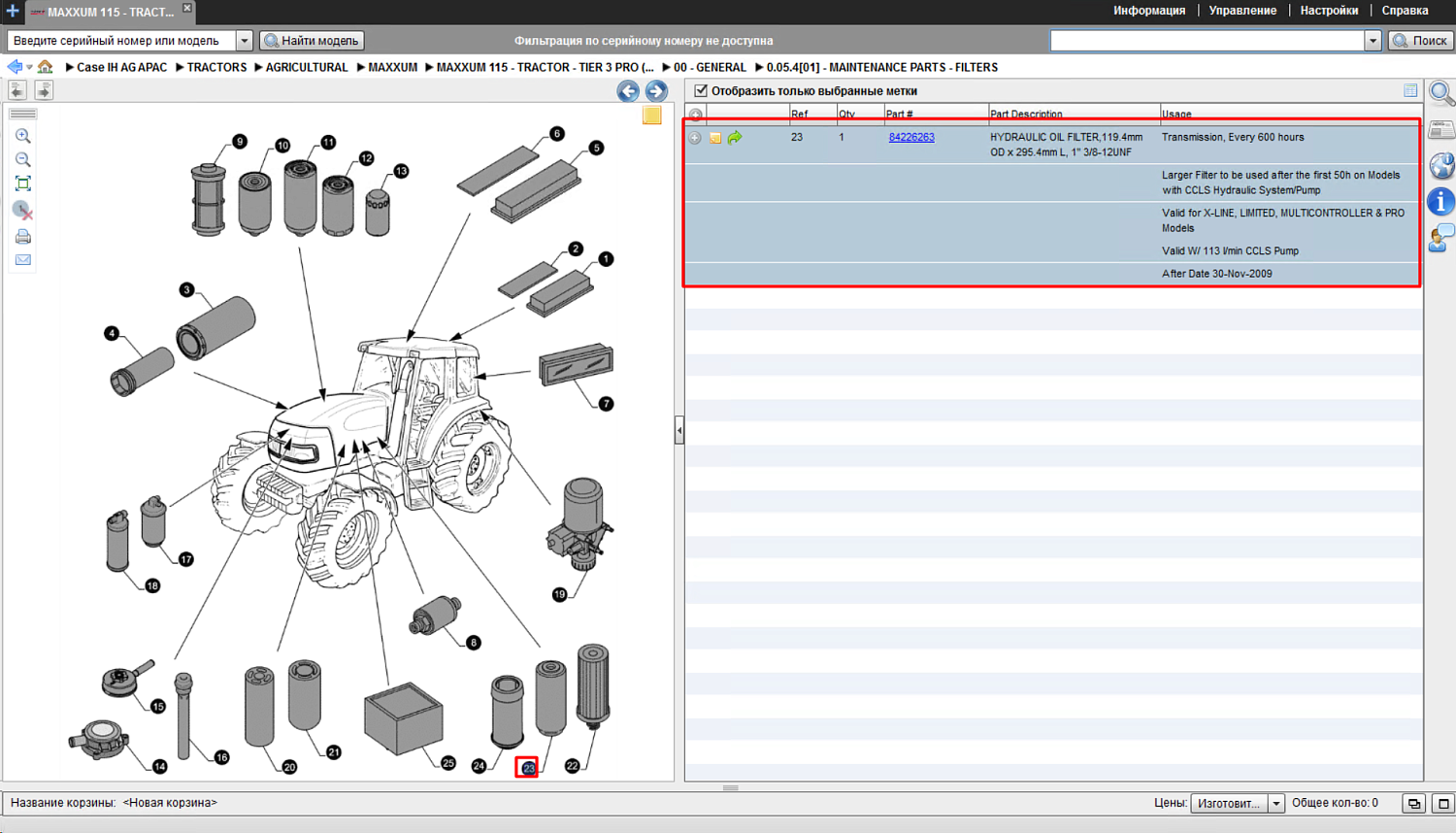Switch to the MAXXUM 115 - TRACT... tab

[x=110, y=12]
